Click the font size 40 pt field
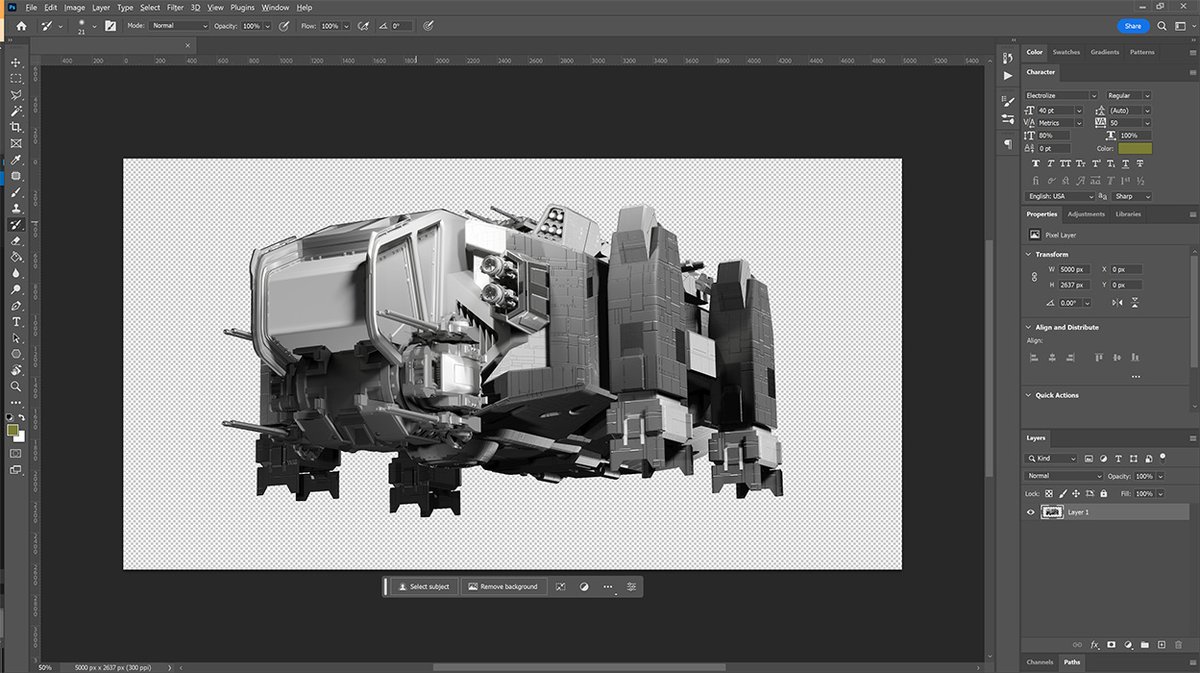The width and height of the screenshot is (1200, 673). [x=1054, y=109]
